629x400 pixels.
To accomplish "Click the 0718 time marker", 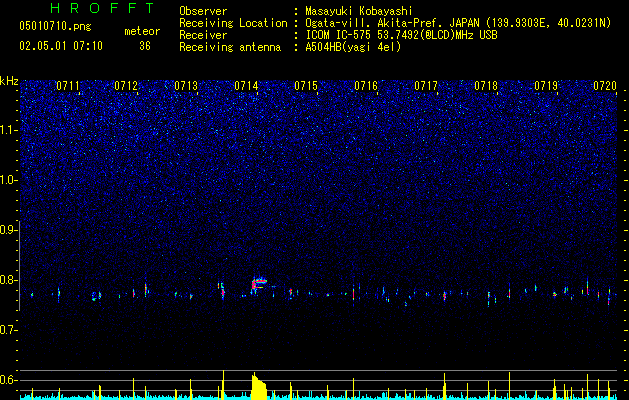I will 486,86.
